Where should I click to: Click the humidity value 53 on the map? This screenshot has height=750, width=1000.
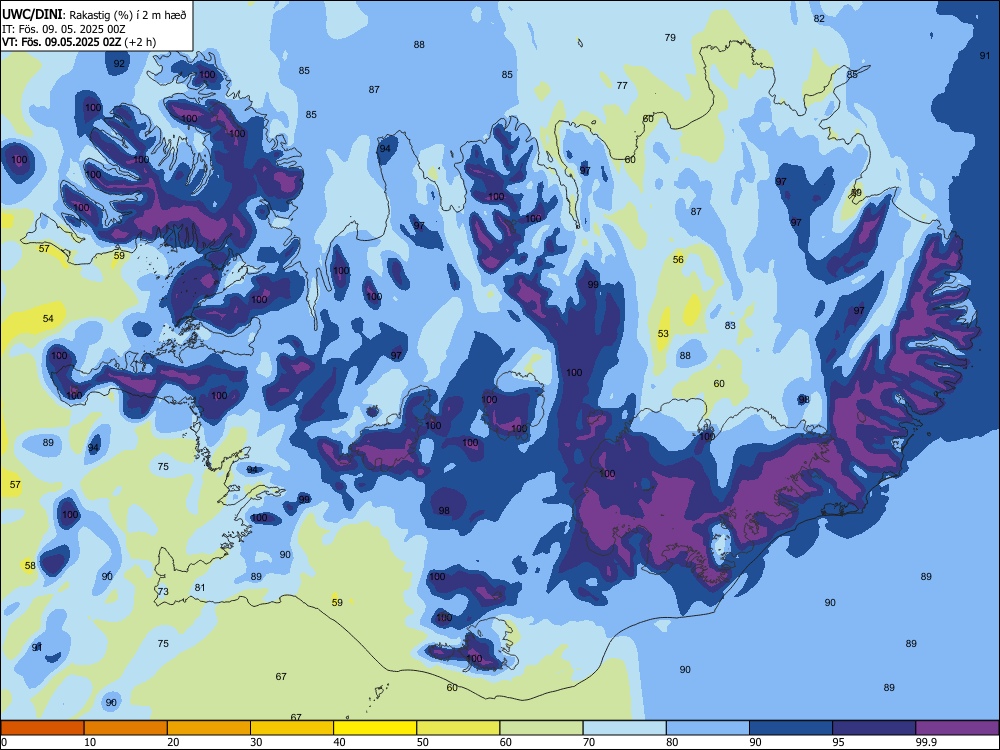pos(663,334)
